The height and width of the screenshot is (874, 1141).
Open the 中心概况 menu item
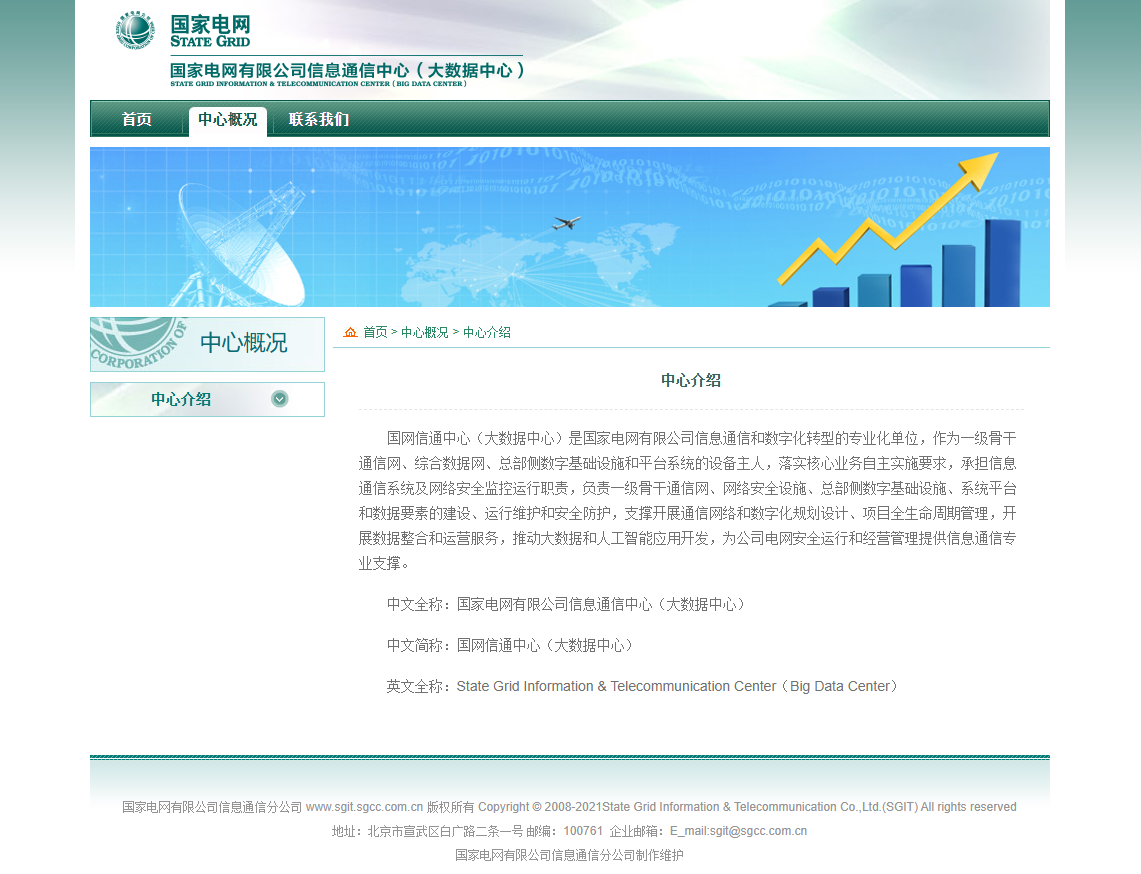pos(228,119)
